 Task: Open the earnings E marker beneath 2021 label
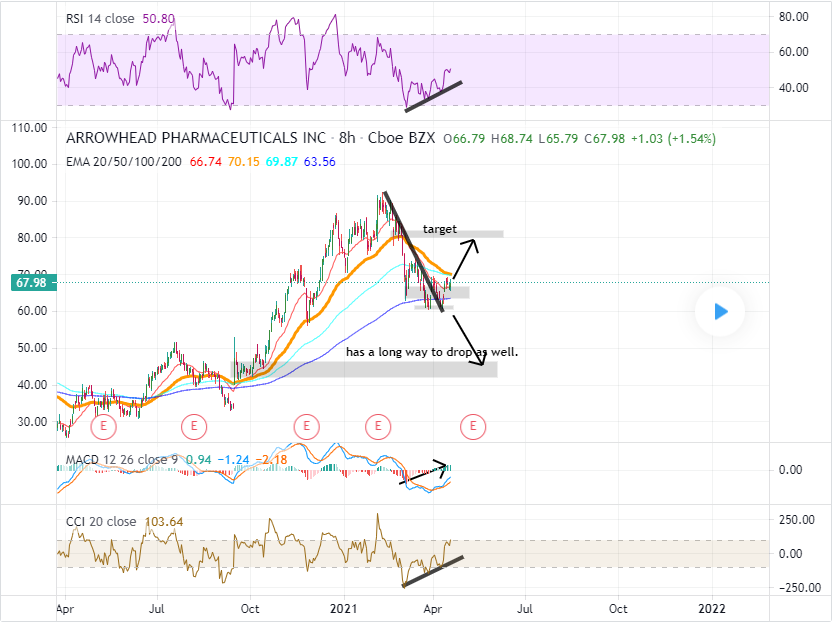pos(377,427)
